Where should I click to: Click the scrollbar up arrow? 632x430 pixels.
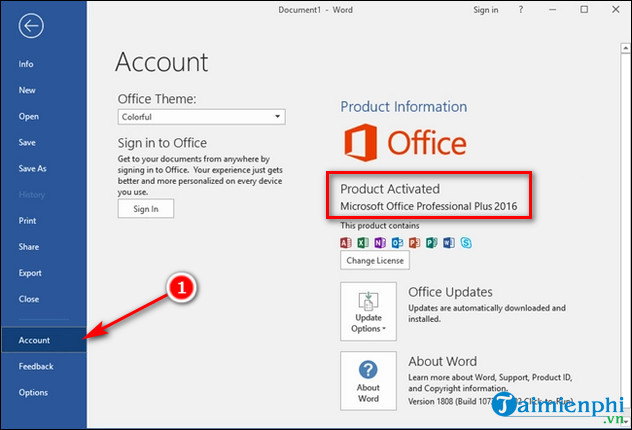(626, 48)
